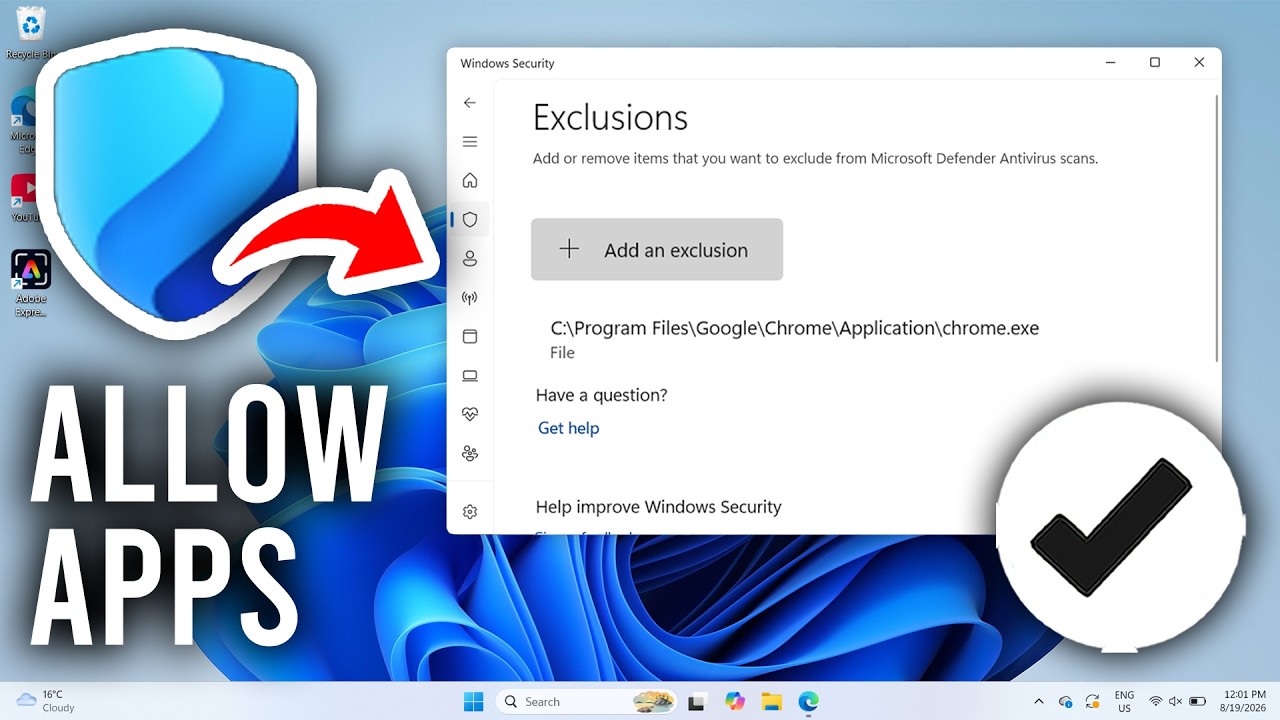1280x720 pixels.
Task: Open Family options in the sidebar
Action: coord(470,453)
